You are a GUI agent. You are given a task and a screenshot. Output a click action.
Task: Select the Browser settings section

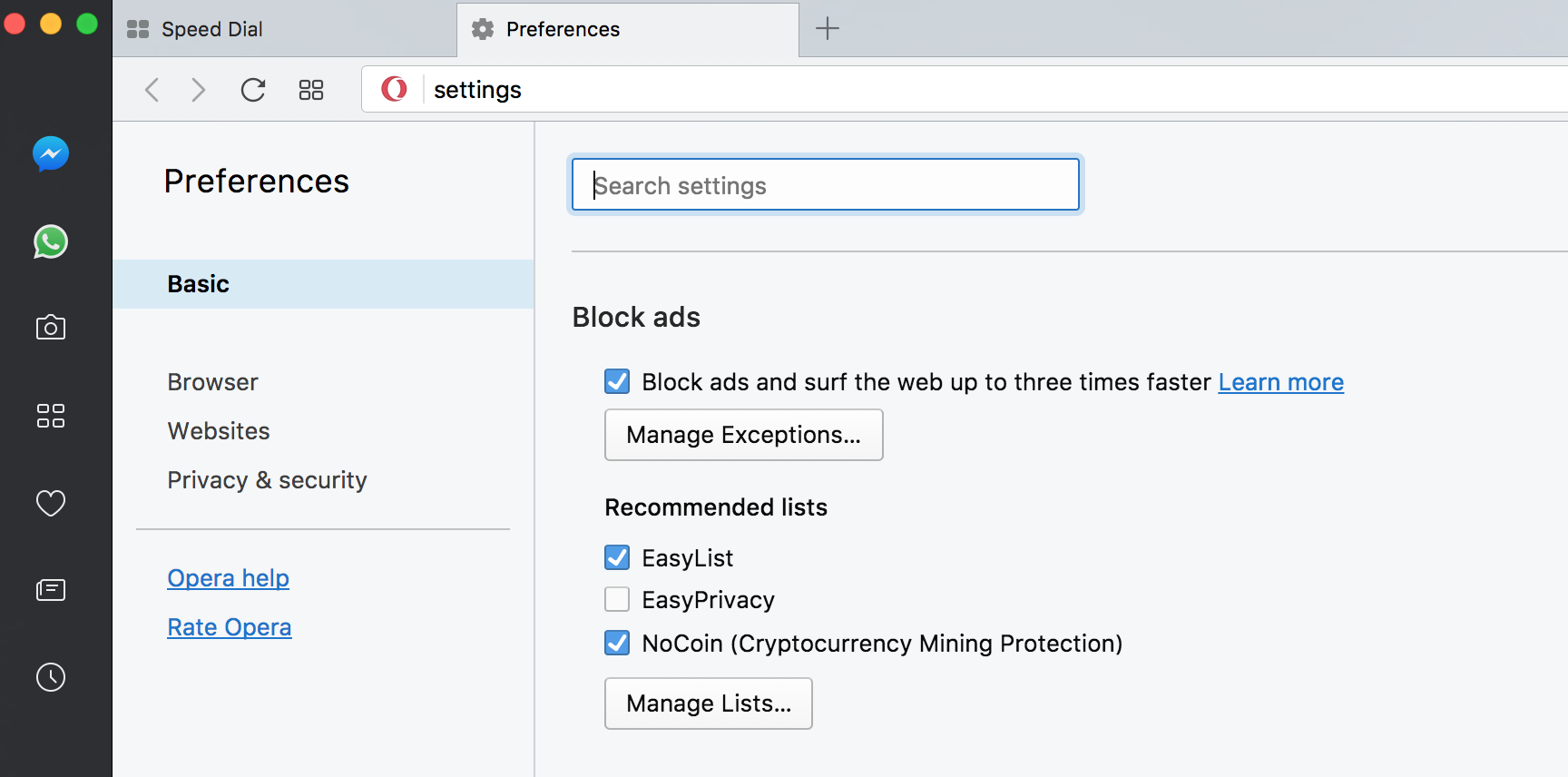point(212,382)
